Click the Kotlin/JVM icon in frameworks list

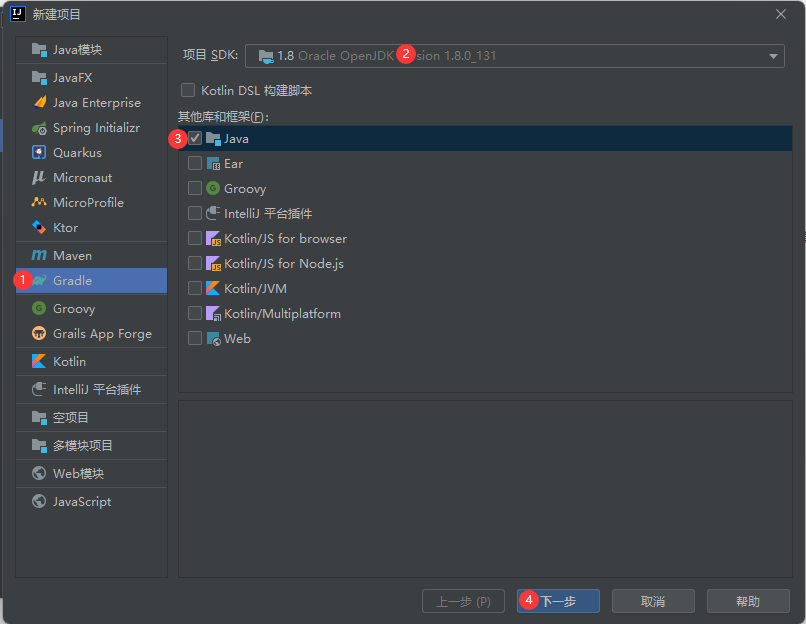point(213,288)
